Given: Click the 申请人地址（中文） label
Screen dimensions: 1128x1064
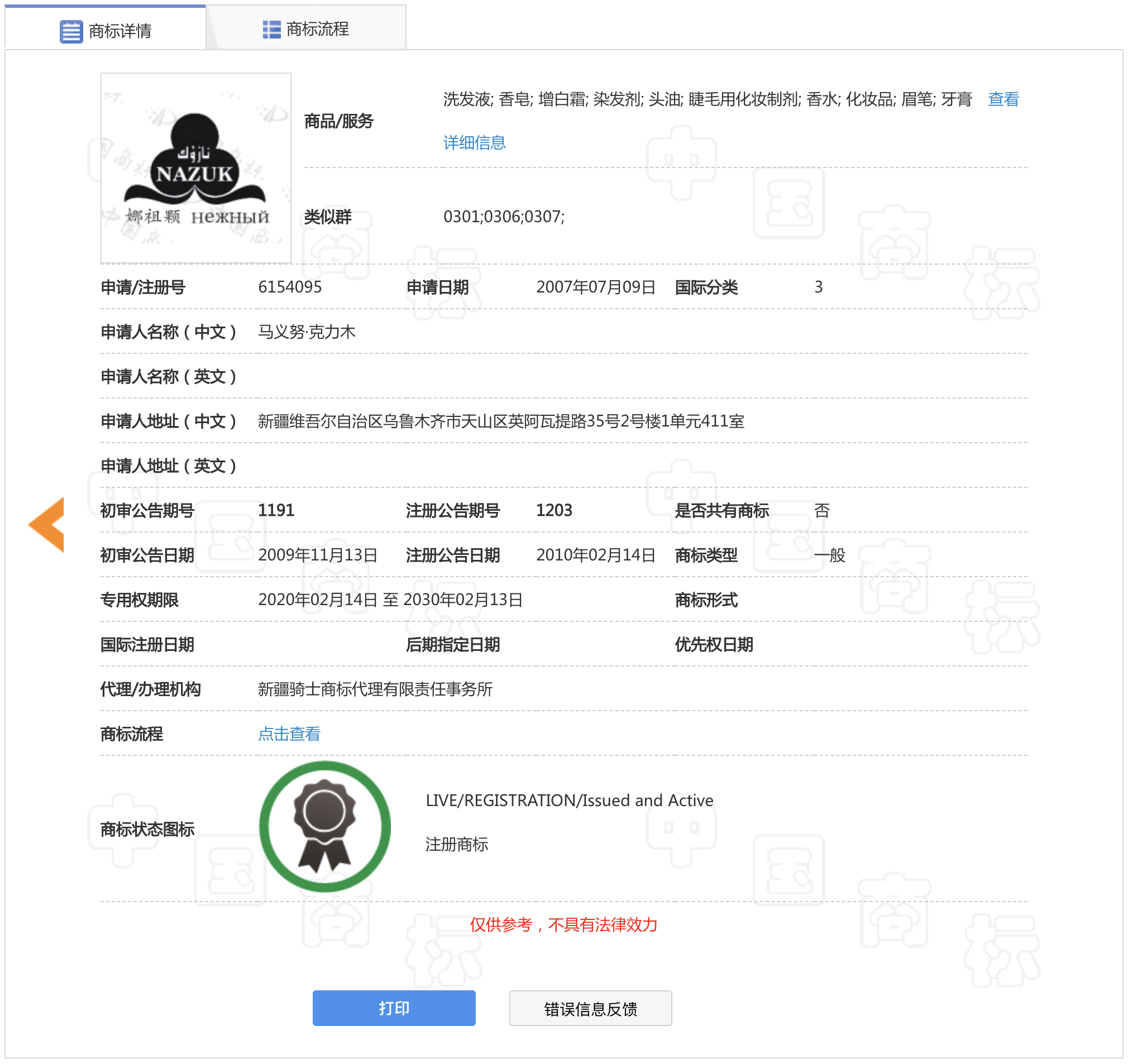Looking at the screenshot, I should click(x=168, y=421).
